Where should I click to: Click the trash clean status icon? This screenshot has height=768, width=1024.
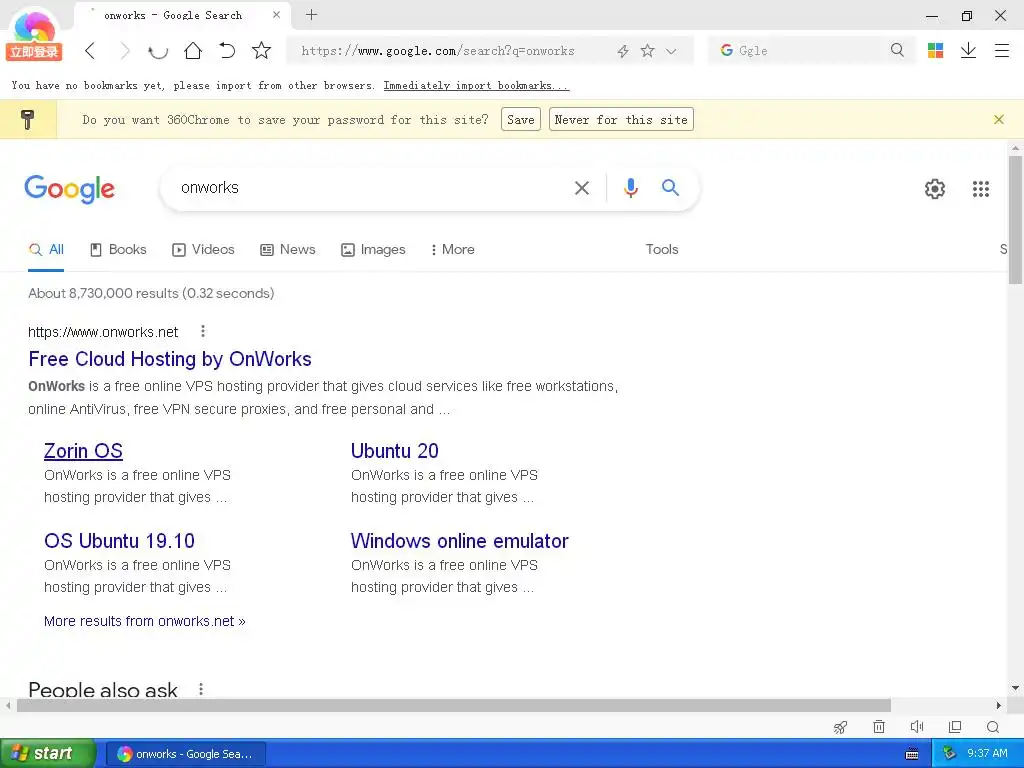[x=879, y=726]
